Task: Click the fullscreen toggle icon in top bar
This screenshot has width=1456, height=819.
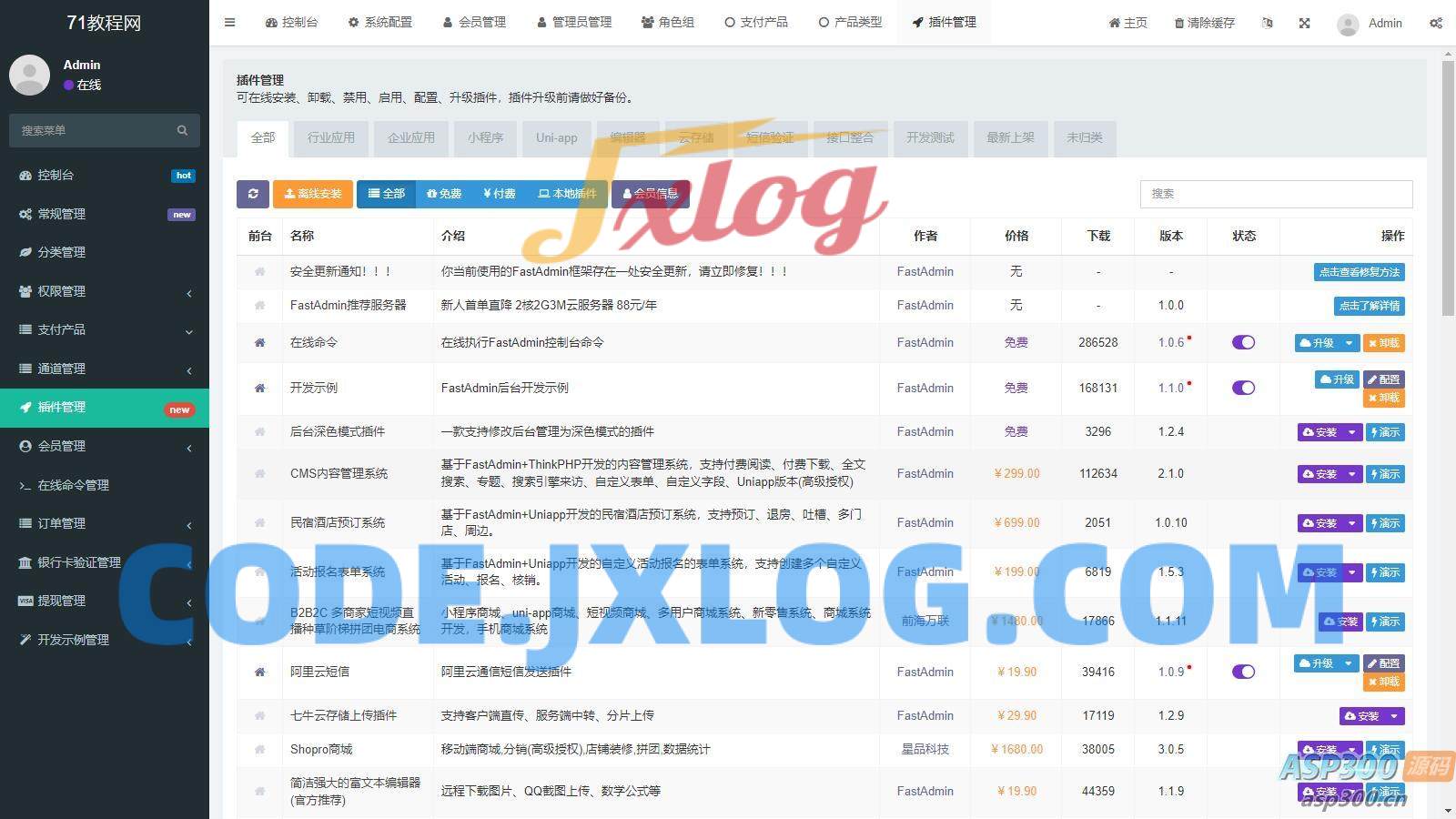Action: (x=1304, y=23)
